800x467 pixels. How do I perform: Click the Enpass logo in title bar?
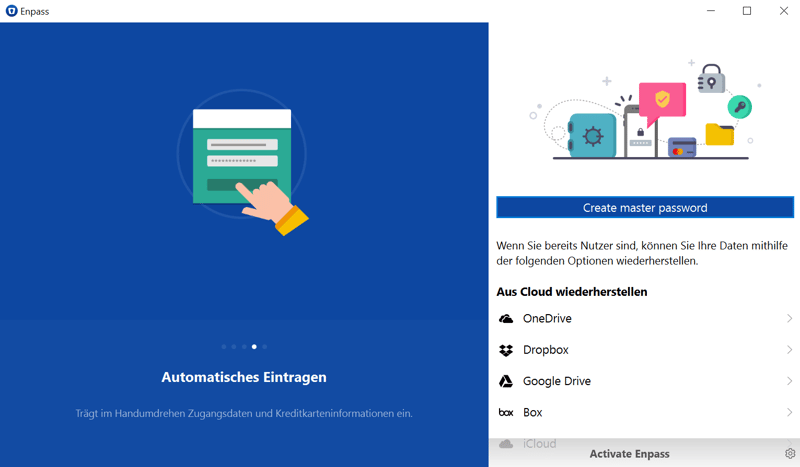point(12,11)
